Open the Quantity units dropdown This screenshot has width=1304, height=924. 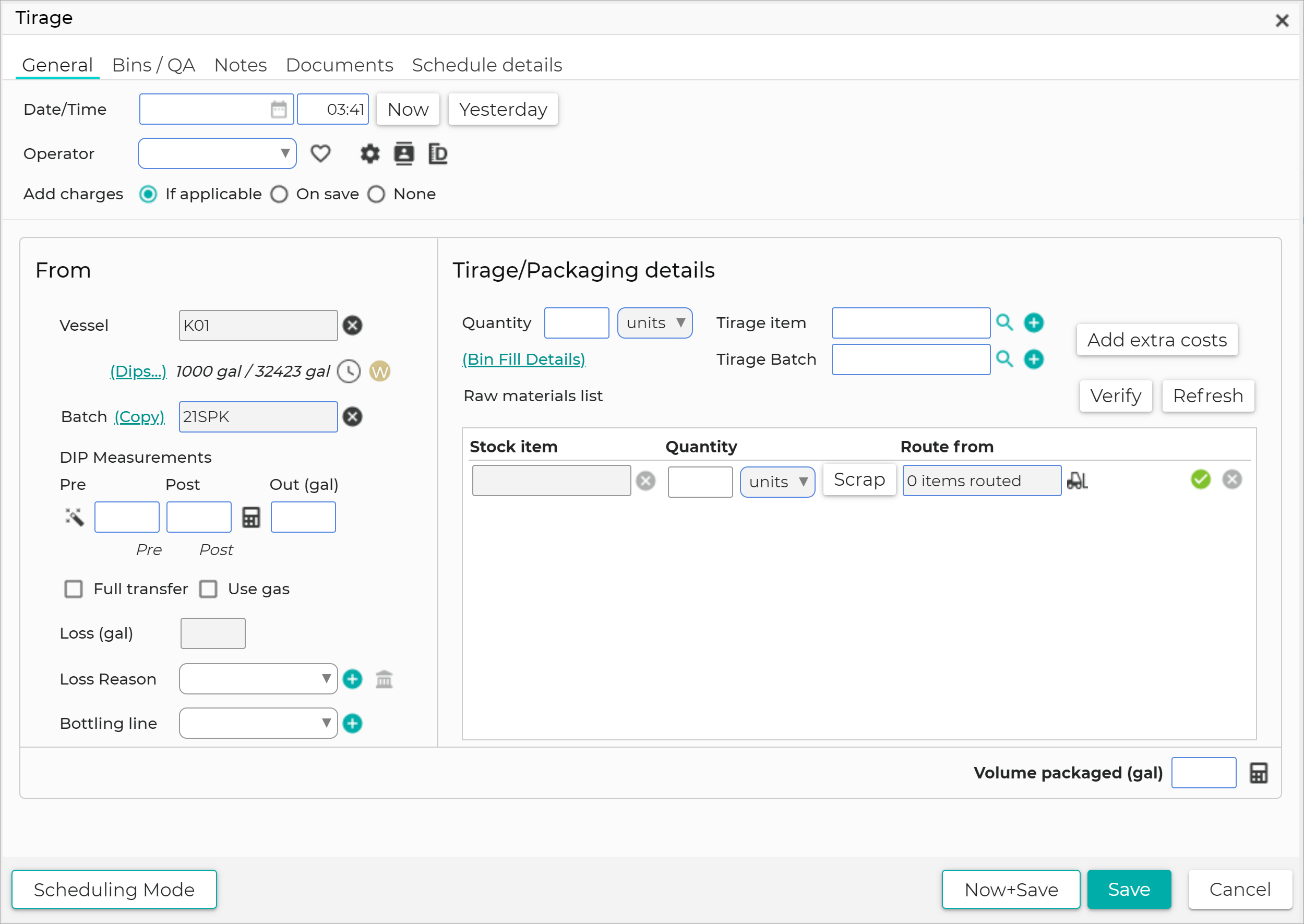[655, 323]
